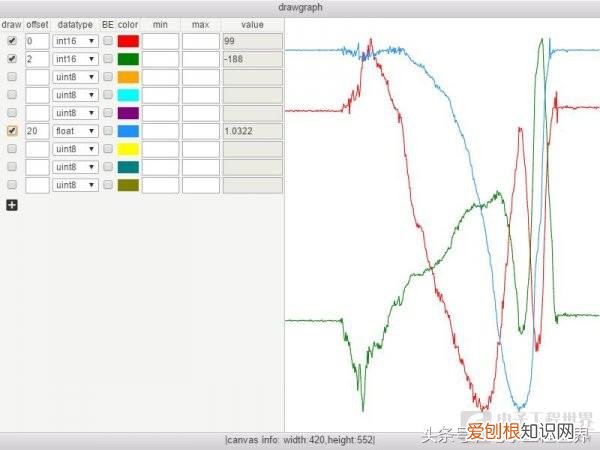
Task: Expand the float datatype dropdown
Action: (x=75, y=131)
